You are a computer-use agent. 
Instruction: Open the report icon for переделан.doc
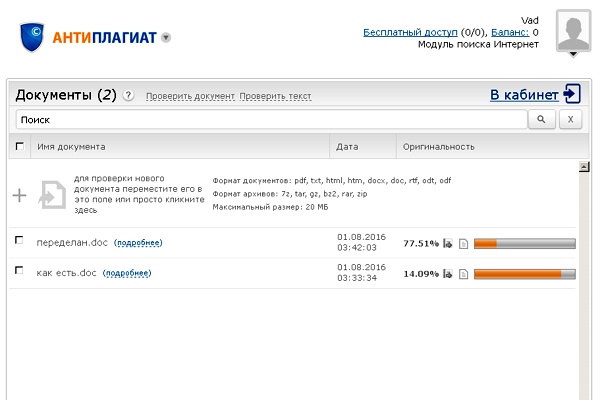coord(448,243)
